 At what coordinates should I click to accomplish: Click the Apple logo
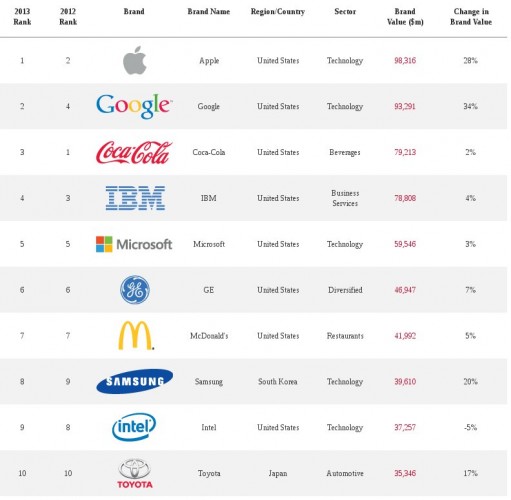tap(135, 60)
